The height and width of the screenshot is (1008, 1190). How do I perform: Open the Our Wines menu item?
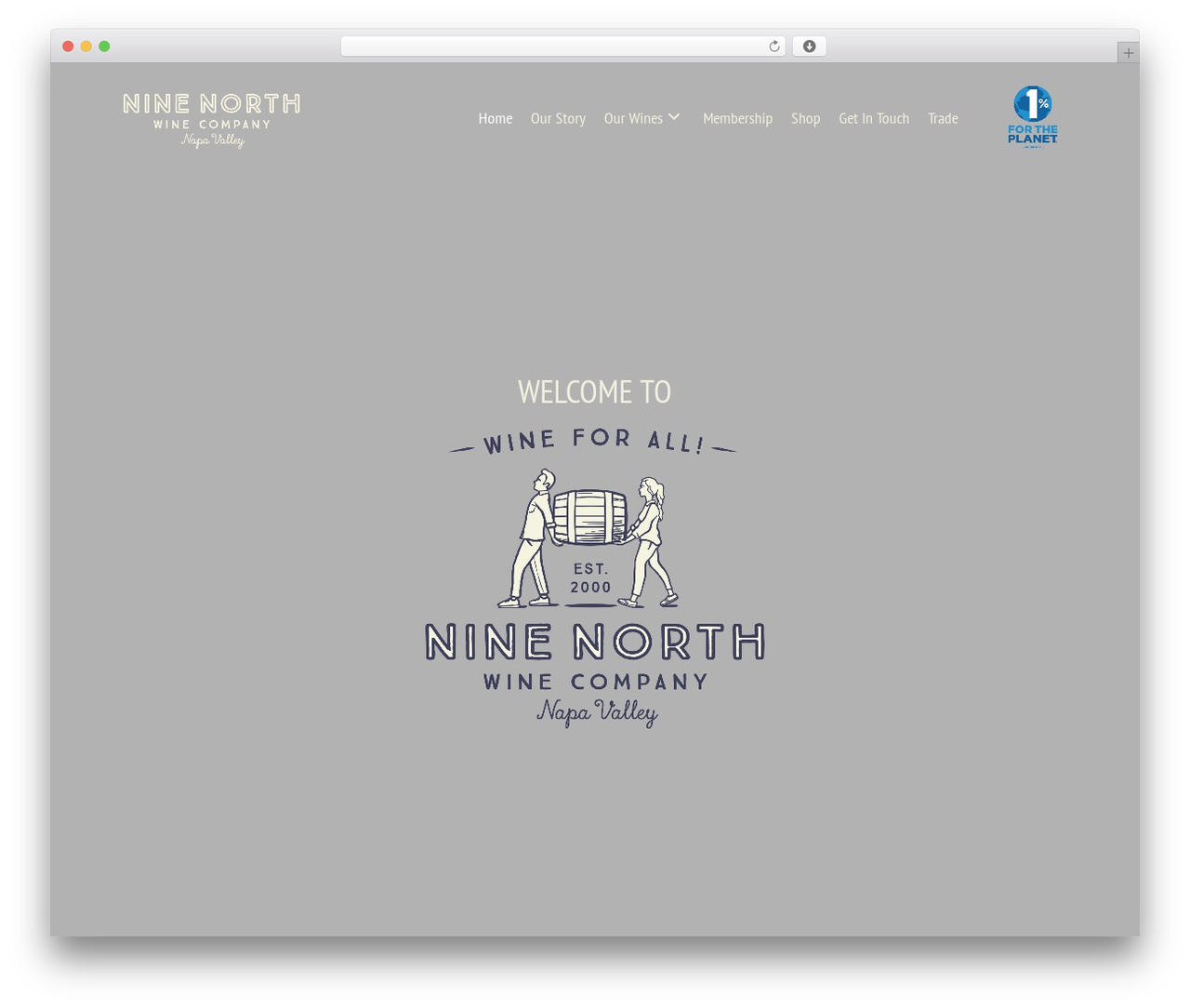click(633, 118)
